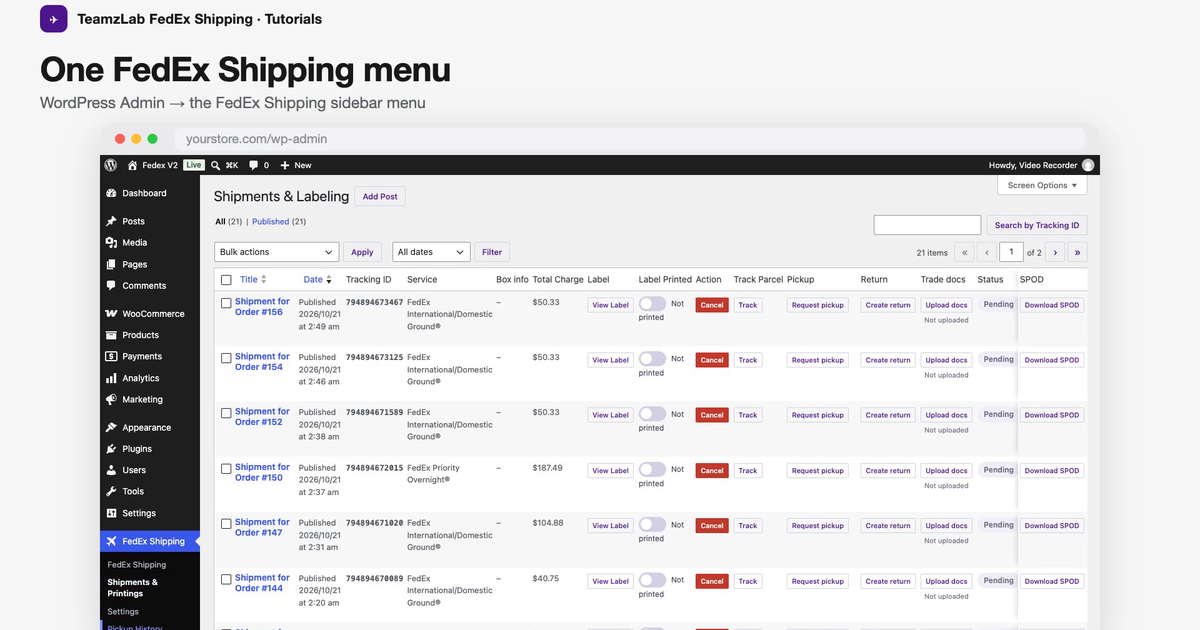Focus the tracking ID search field

pos(927,225)
